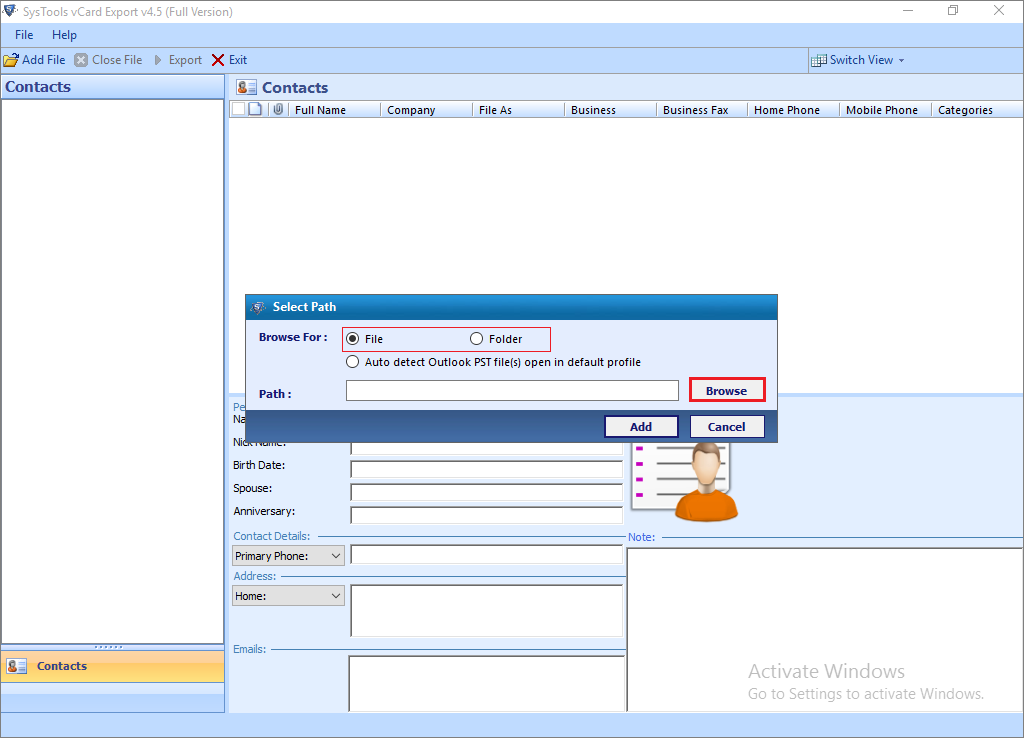Click the Export arrow icon
This screenshot has height=738, width=1024.
[157, 60]
